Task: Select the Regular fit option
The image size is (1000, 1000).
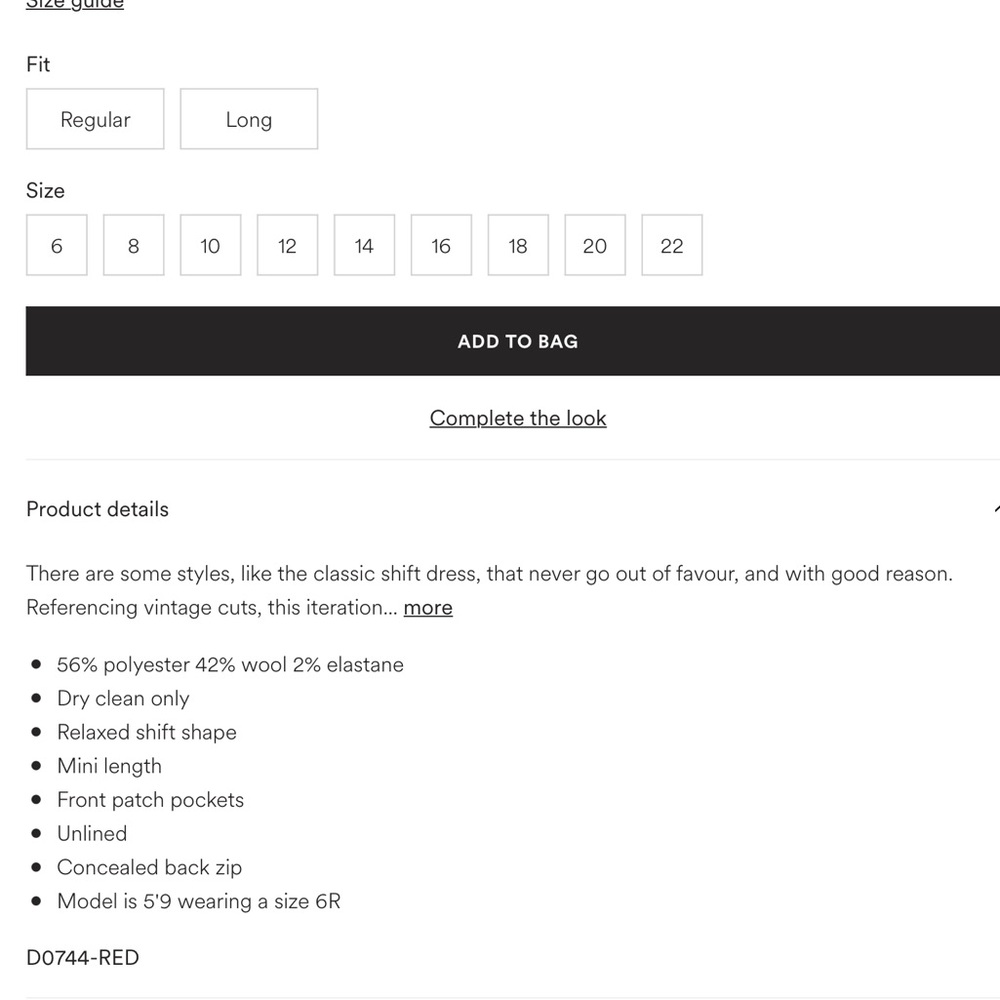Action: point(95,120)
